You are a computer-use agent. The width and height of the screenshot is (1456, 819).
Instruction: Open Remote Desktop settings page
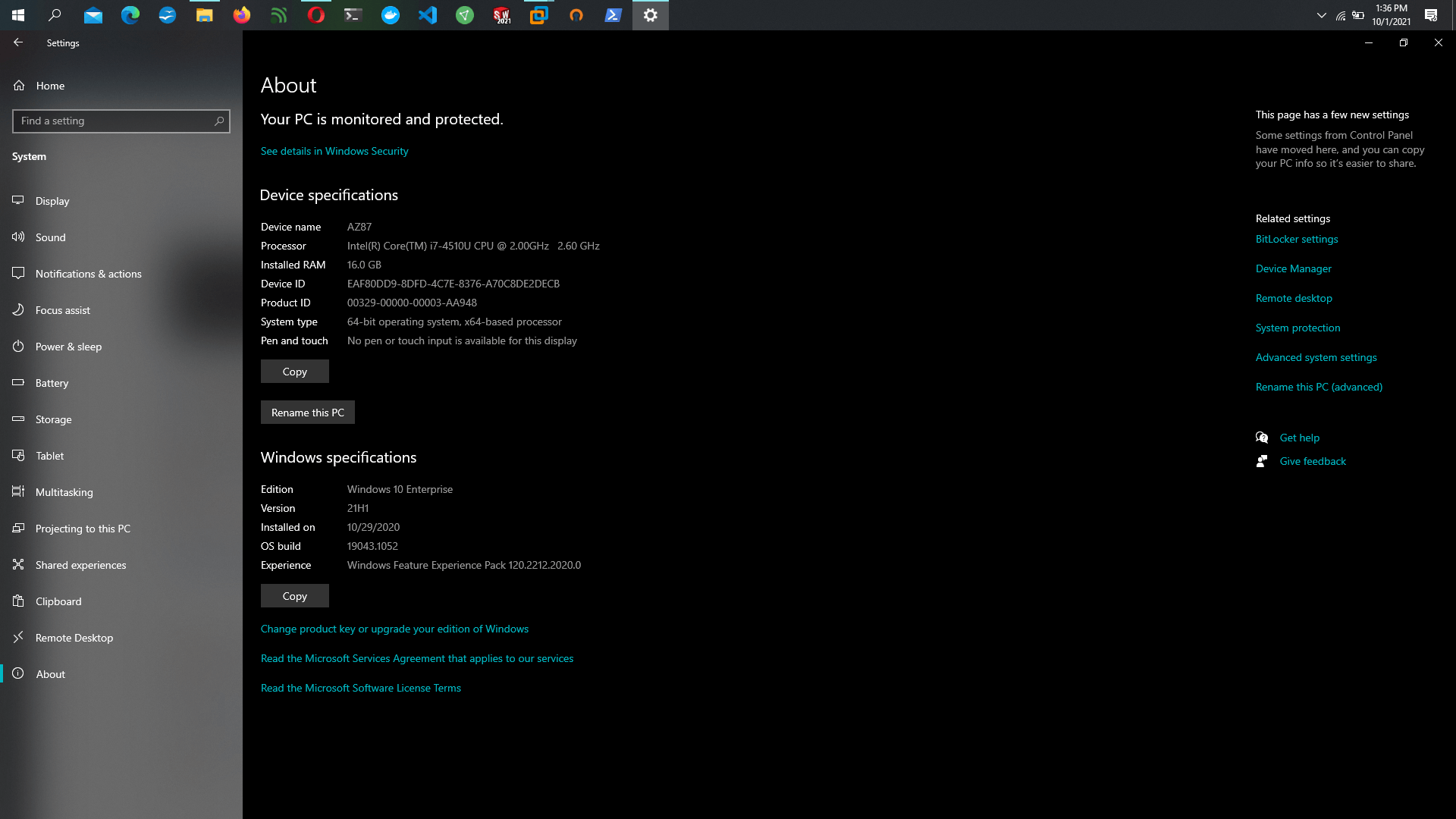(74, 638)
